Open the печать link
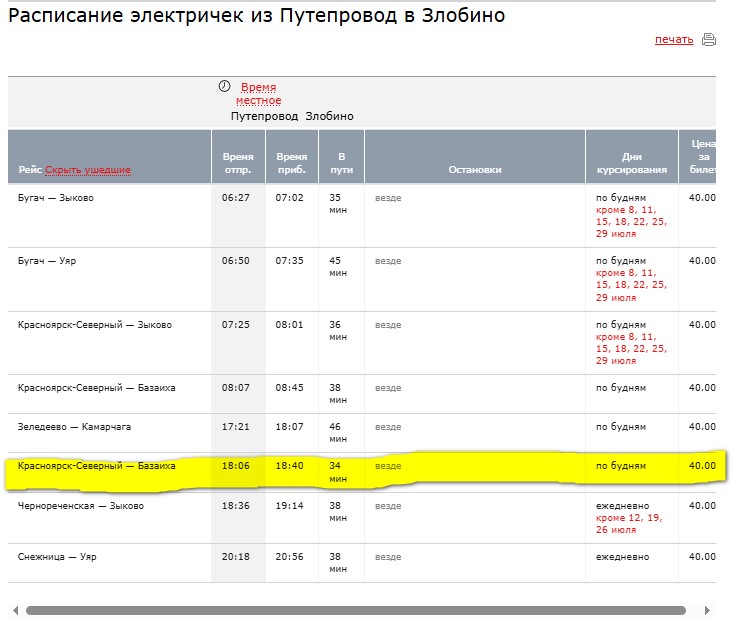The image size is (732, 628). click(x=673, y=40)
